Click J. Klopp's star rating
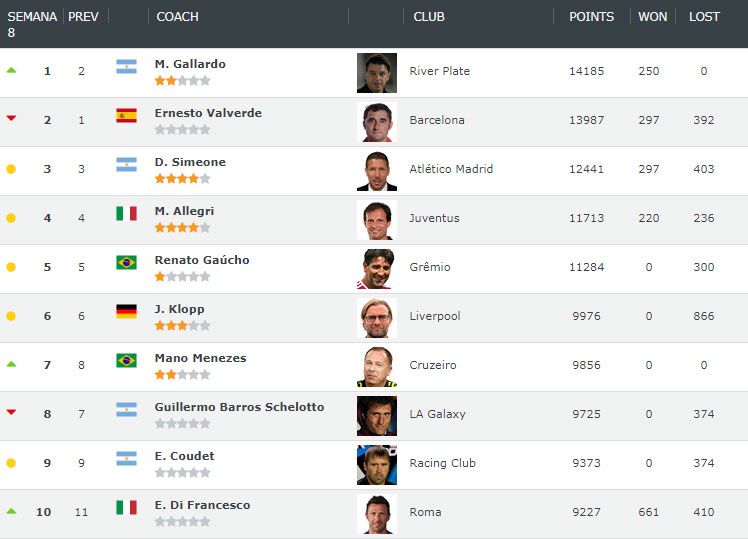Viewport: 748px width, 539px height. click(x=182, y=325)
